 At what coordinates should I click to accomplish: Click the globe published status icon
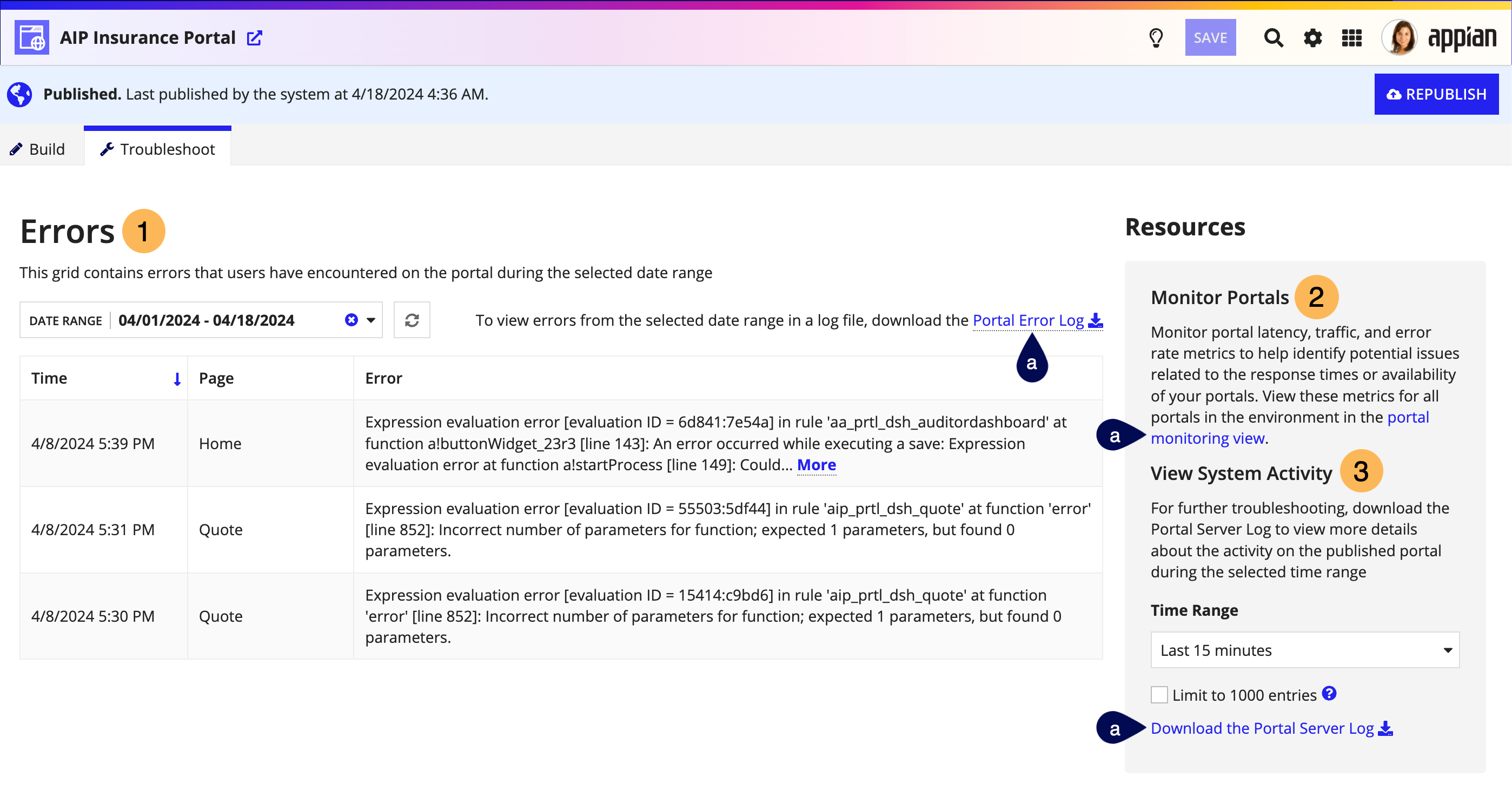19,94
